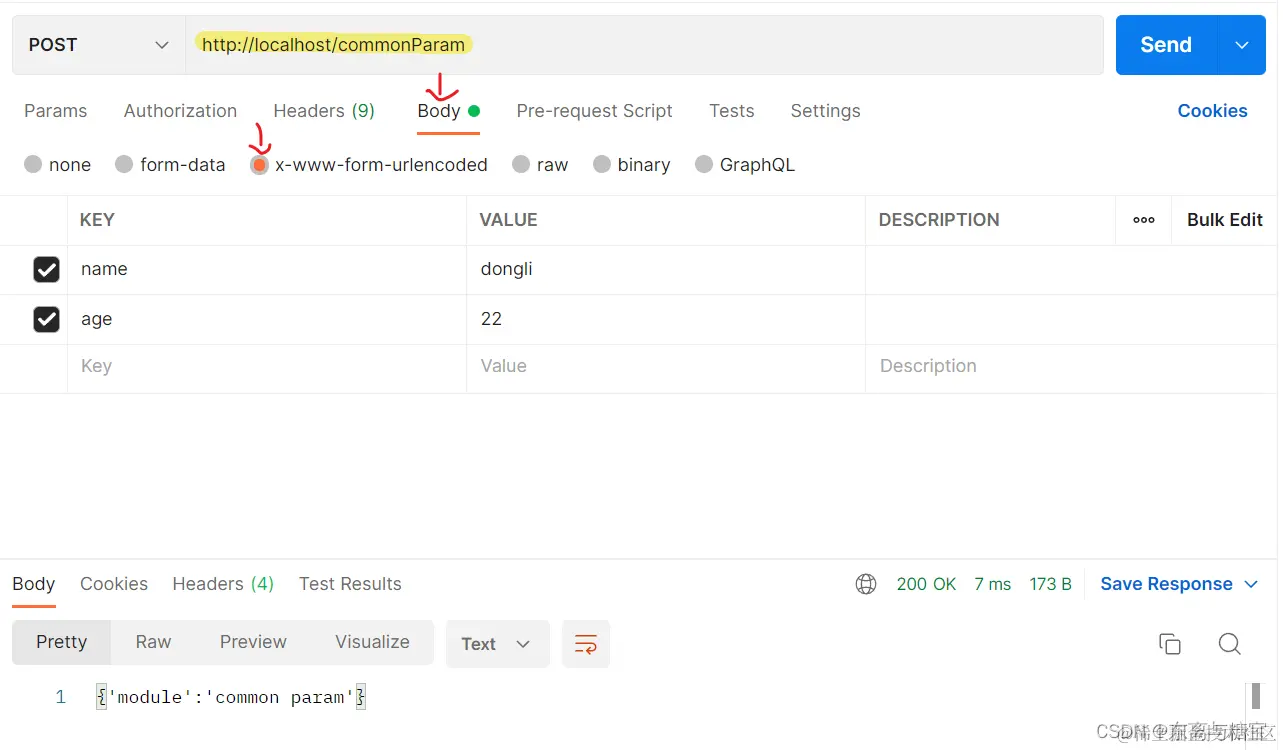Select the response Body tab

point(33,584)
